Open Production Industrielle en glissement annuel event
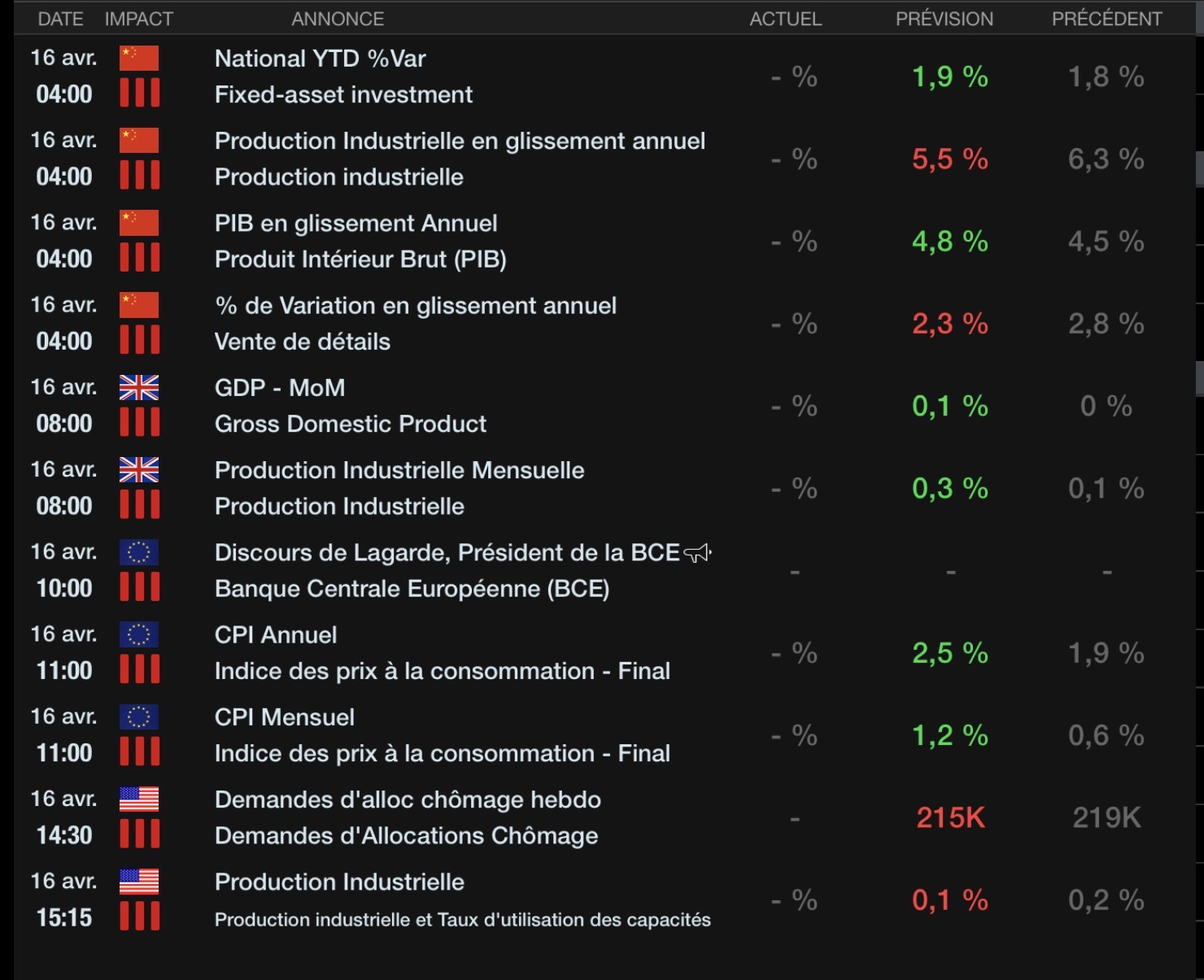 point(460,141)
